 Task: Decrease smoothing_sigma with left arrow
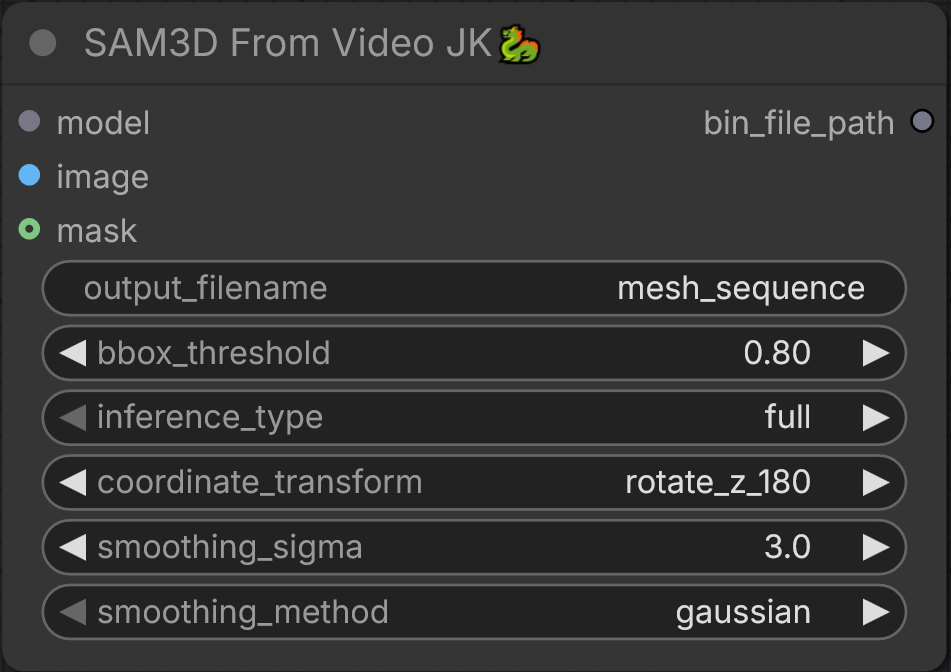click(x=73, y=547)
